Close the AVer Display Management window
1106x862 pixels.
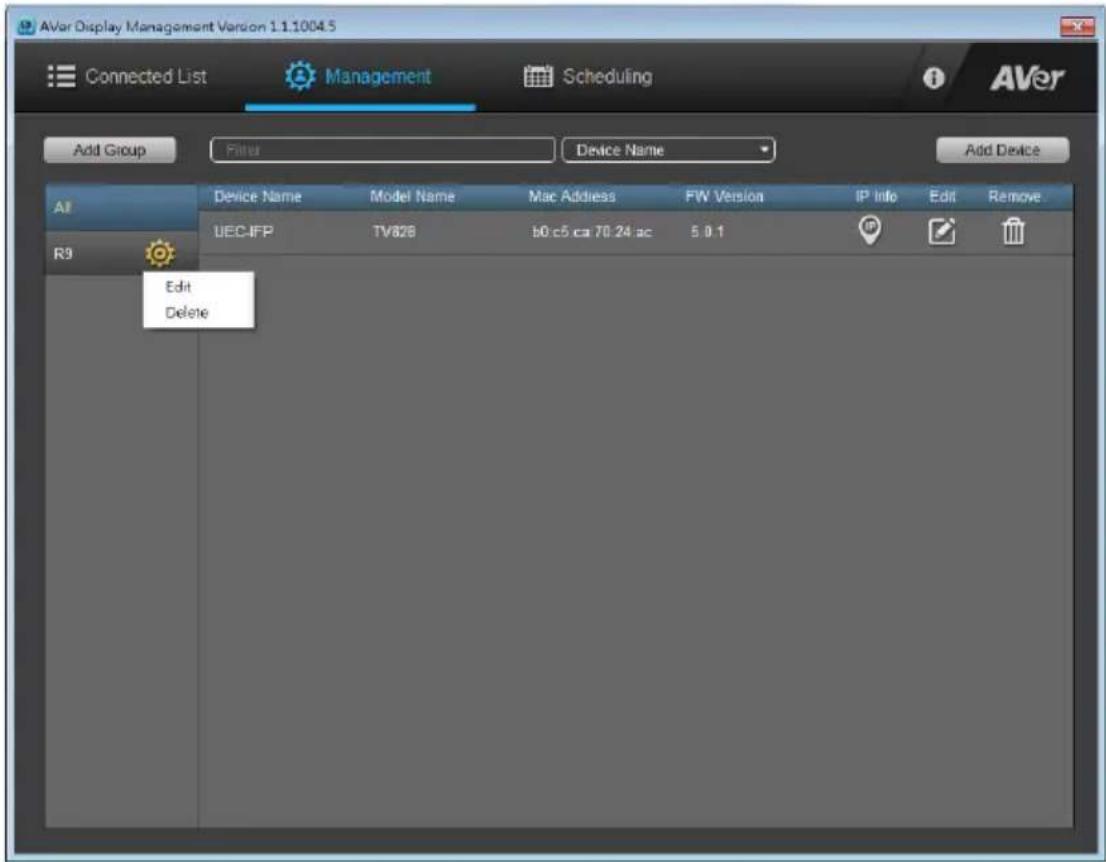(x=1077, y=26)
